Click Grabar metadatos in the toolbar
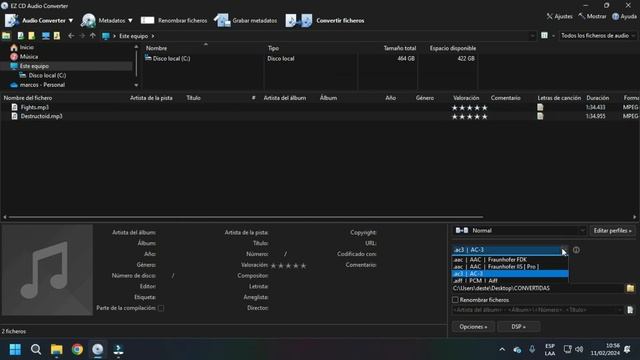The image size is (640, 360). (246, 20)
